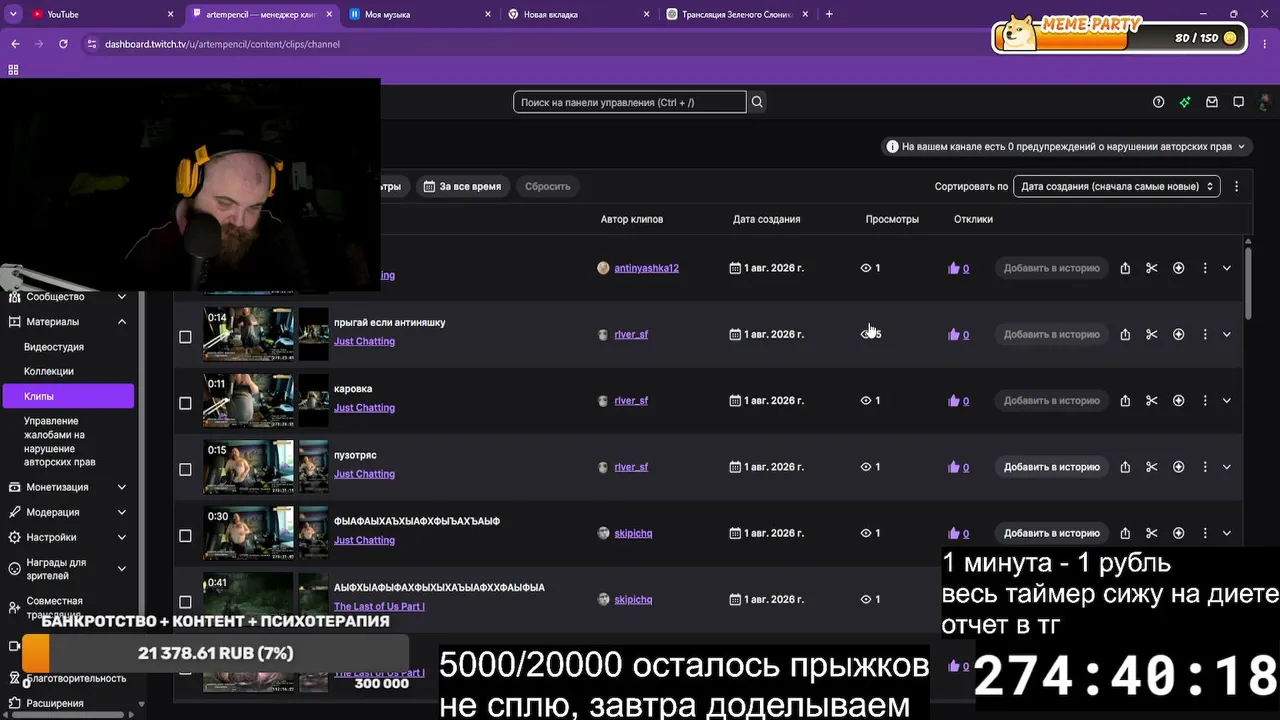This screenshot has width=1280, height=720.
Task: Open the inbox envelope icon
Action: (x=1212, y=102)
